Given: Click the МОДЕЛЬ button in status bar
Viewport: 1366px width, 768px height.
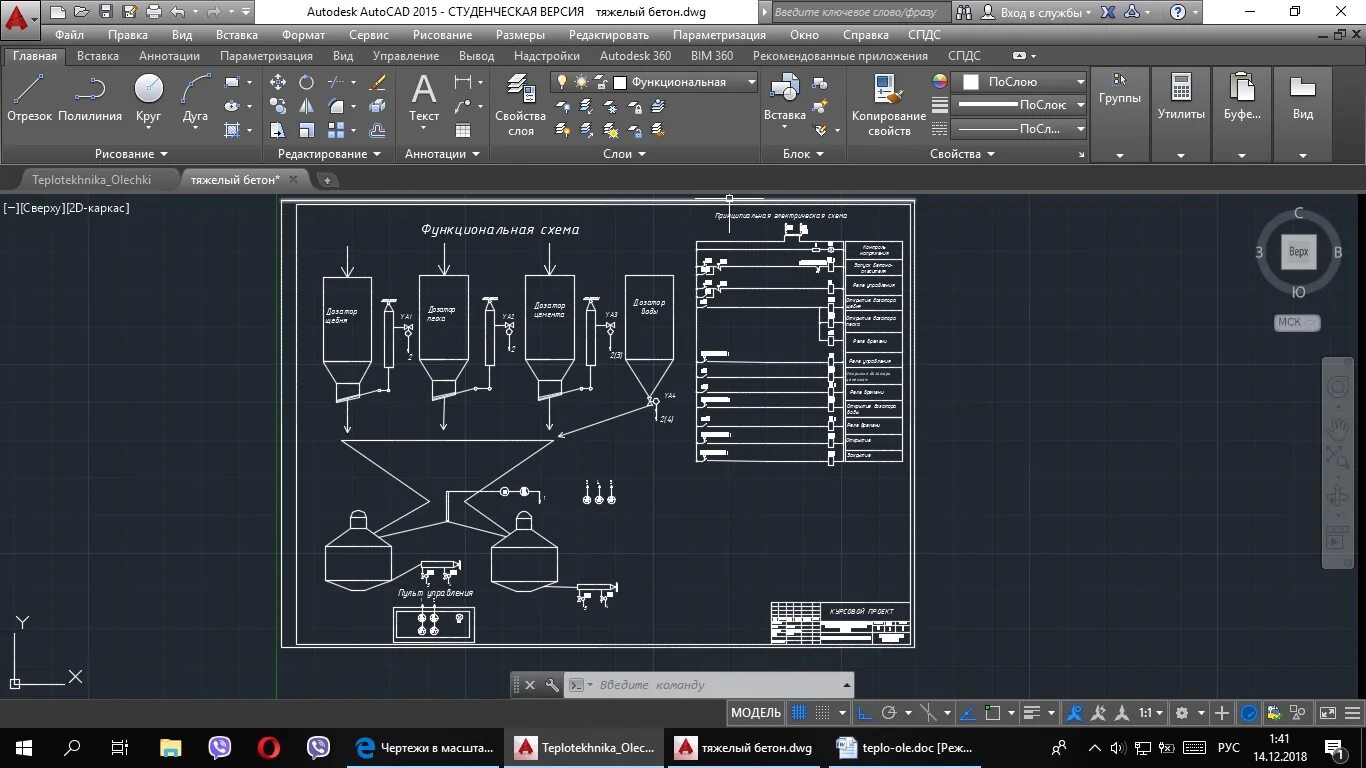Looking at the screenshot, I should 756,713.
